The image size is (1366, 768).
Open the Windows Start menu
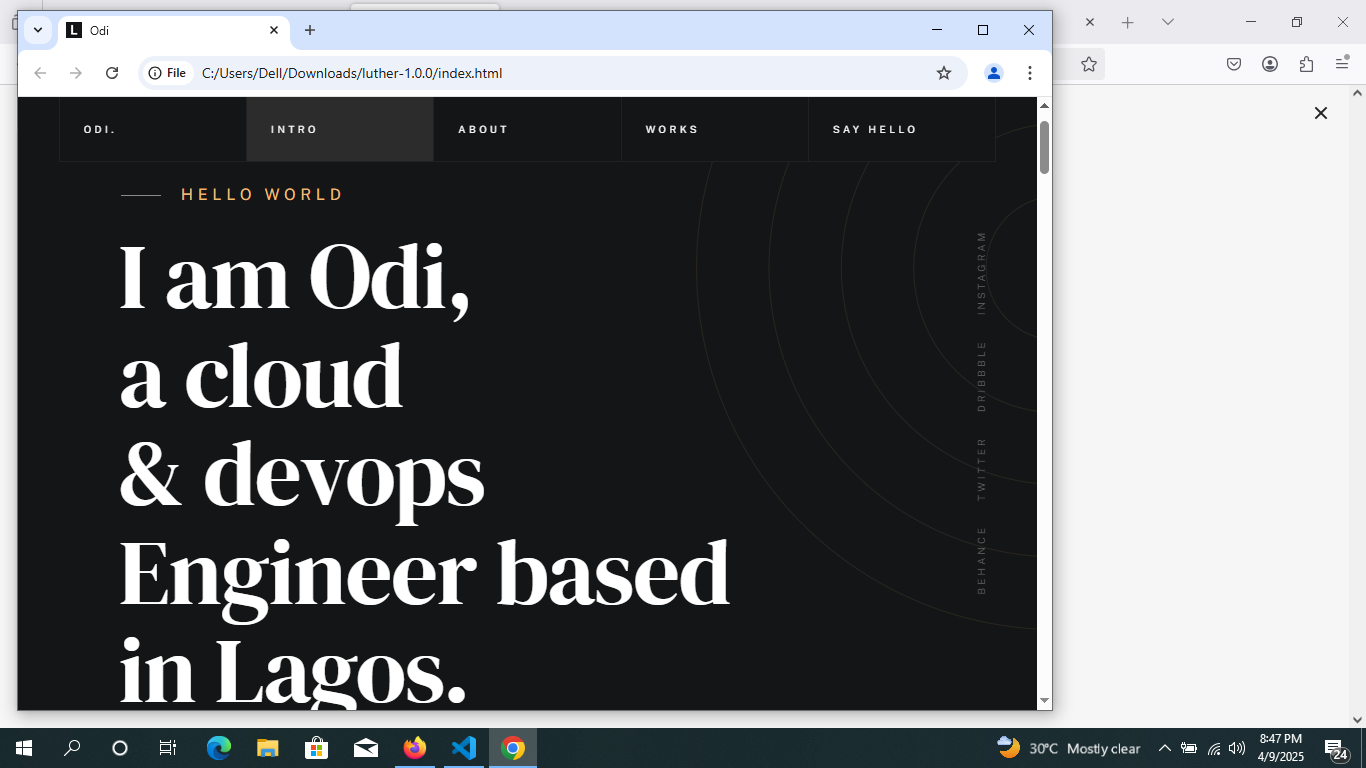(x=24, y=748)
